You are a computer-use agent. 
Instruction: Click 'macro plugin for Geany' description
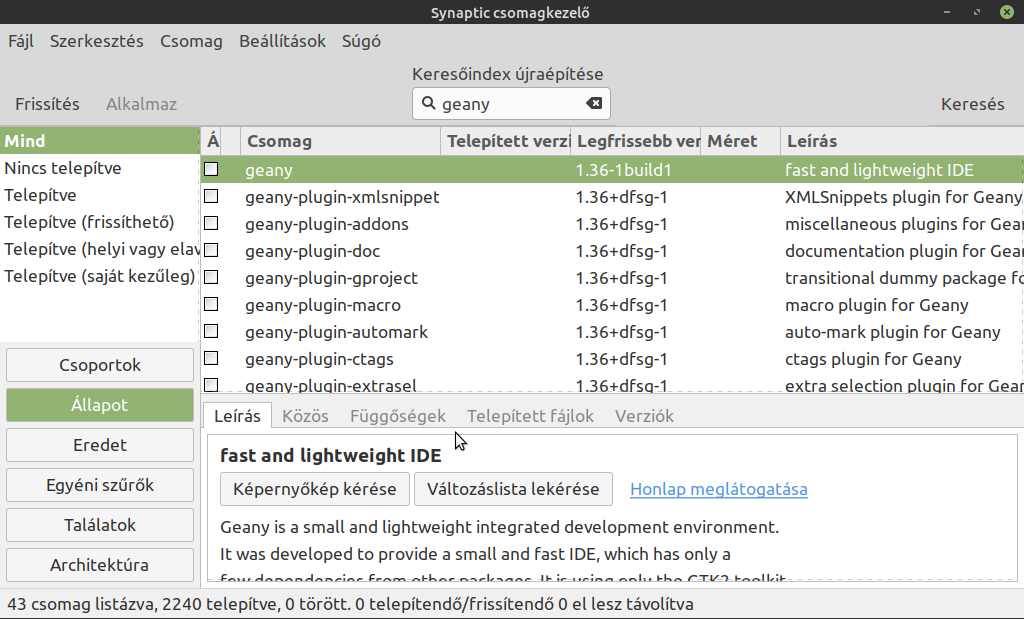(x=876, y=305)
